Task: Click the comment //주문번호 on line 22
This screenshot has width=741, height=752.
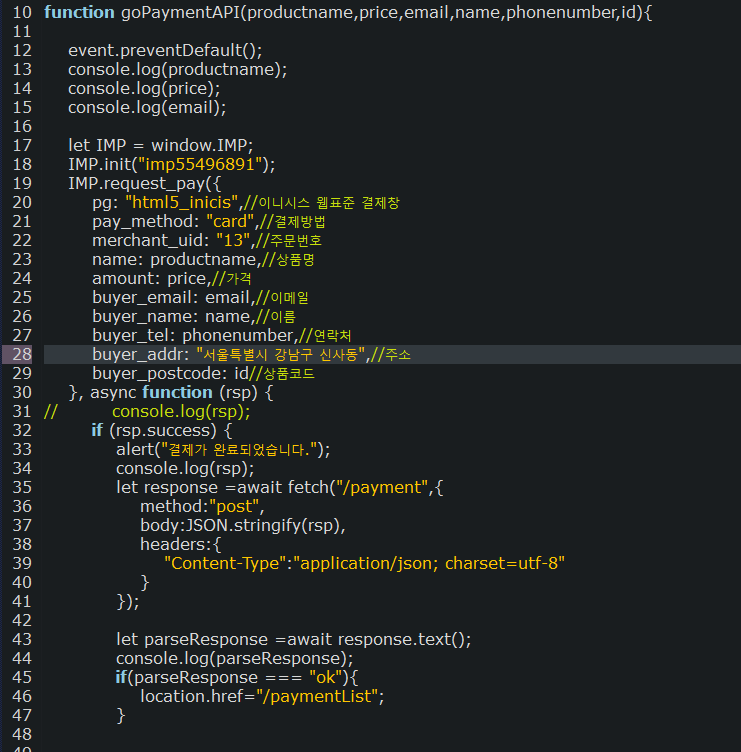Action: [x=289, y=240]
